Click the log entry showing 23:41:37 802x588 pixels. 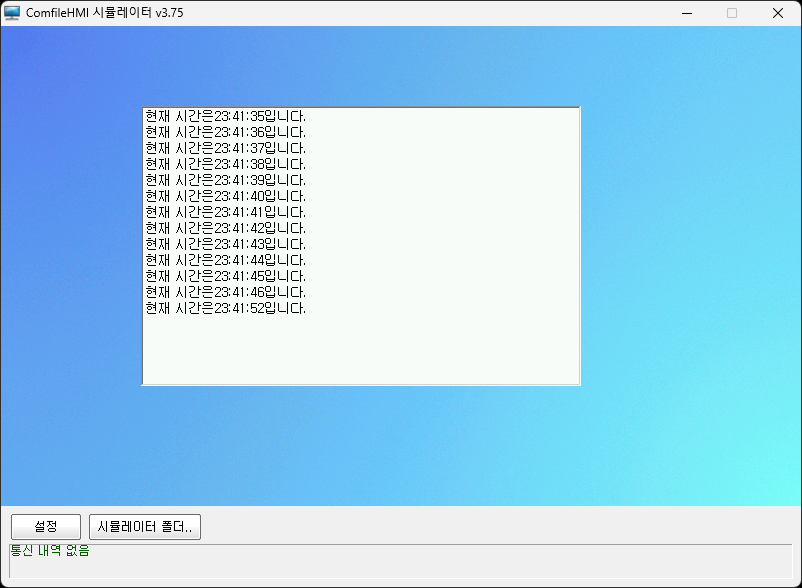coord(225,148)
